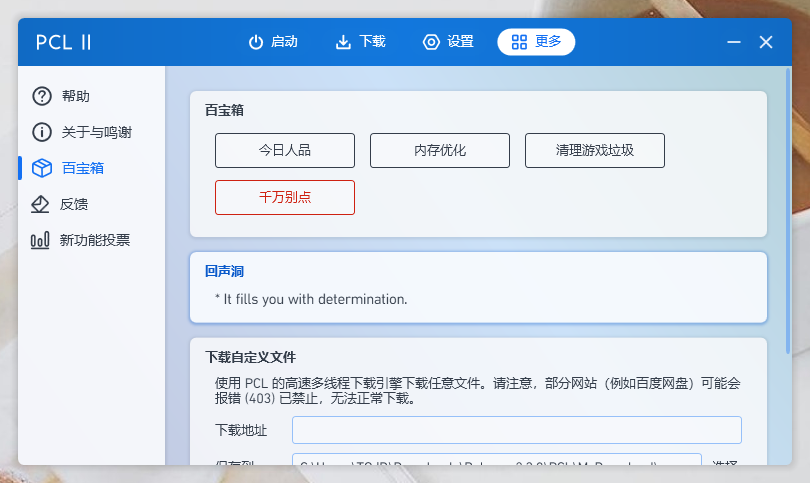Click the 下载地址 label
The height and width of the screenshot is (483, 810).
click(x=241, y=430)
